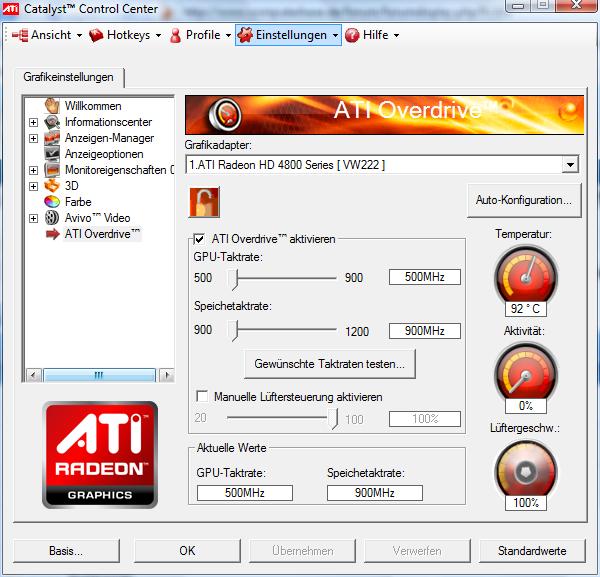The width and height of the screenshot is (600, 577).
Task: Expand the 3D tree node
Action: (x=34, y=186)
